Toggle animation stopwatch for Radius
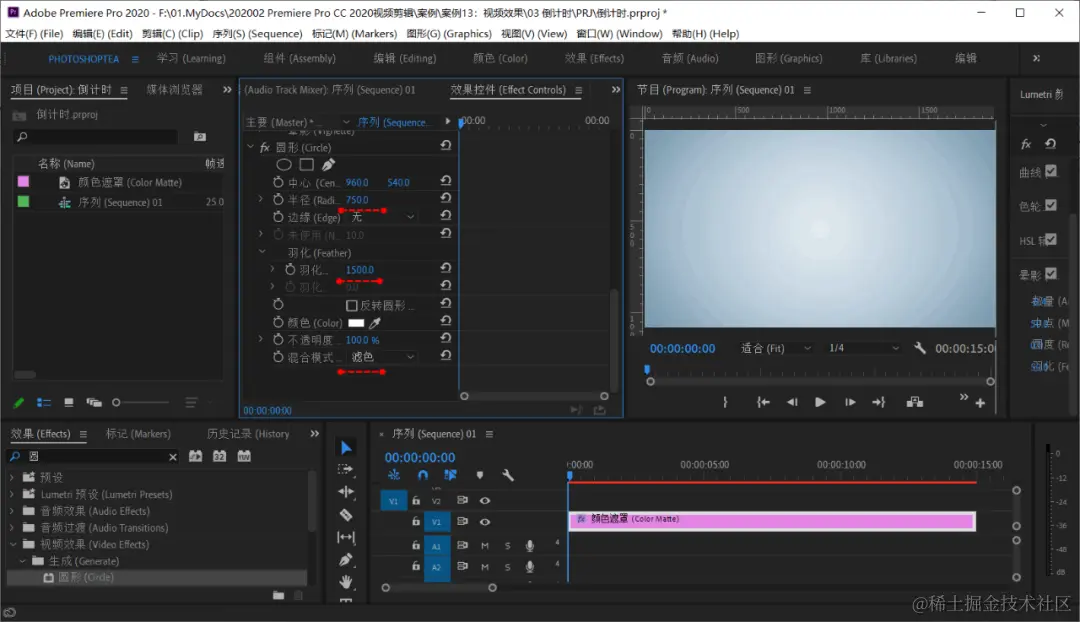The width and height of the screenshot is (1080, 622). tap(278, 199)
